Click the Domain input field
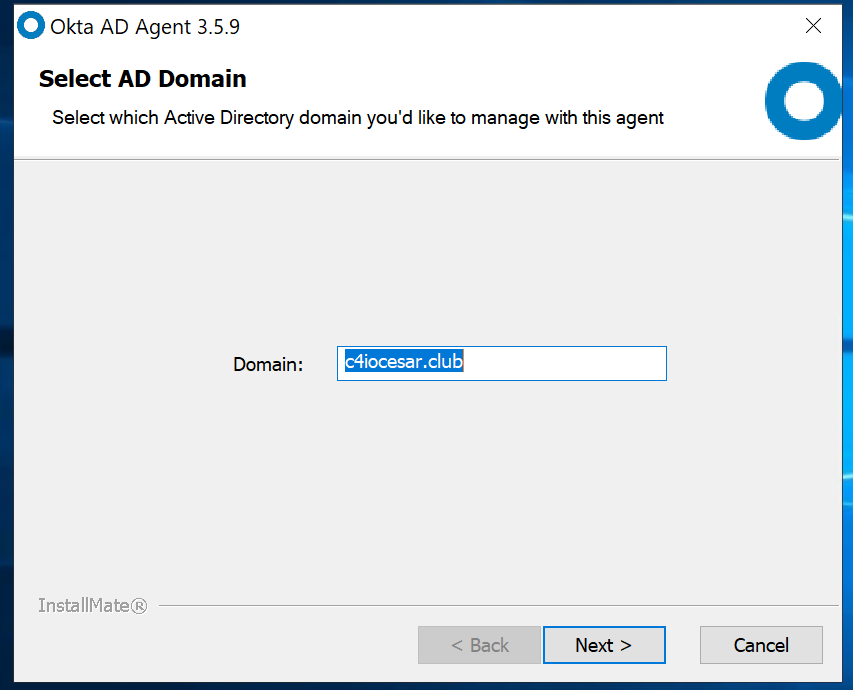This screenshot has height=690, width=853. [x=502, y=363]
